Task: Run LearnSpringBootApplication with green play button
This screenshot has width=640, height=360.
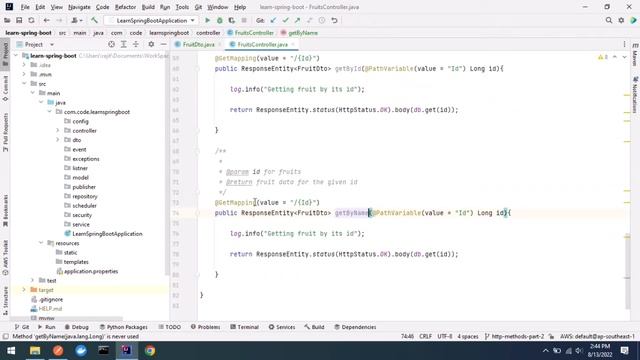Action: click(x=207, y=20)
